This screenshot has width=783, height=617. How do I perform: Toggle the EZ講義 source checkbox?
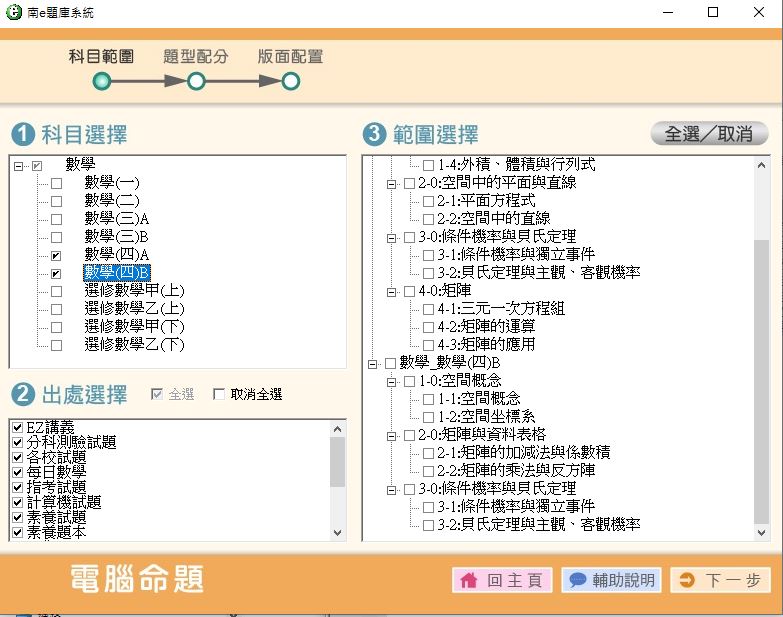18,428
